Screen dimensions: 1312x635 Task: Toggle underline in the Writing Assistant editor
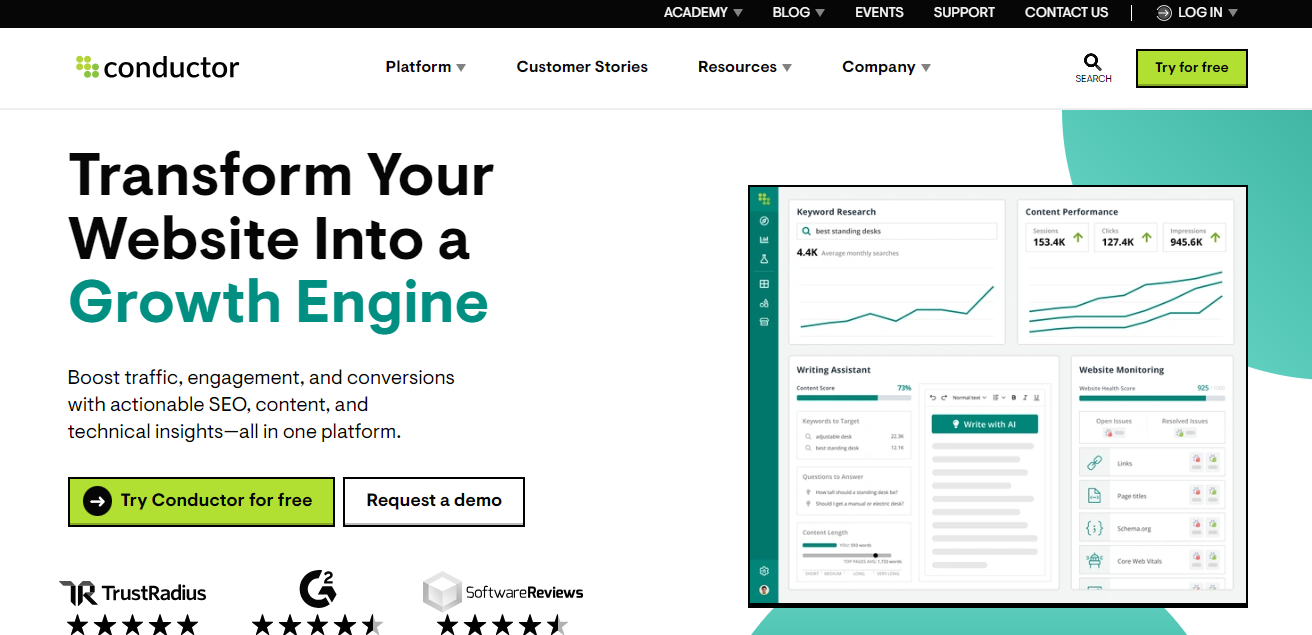click(x=1036, y=398)
